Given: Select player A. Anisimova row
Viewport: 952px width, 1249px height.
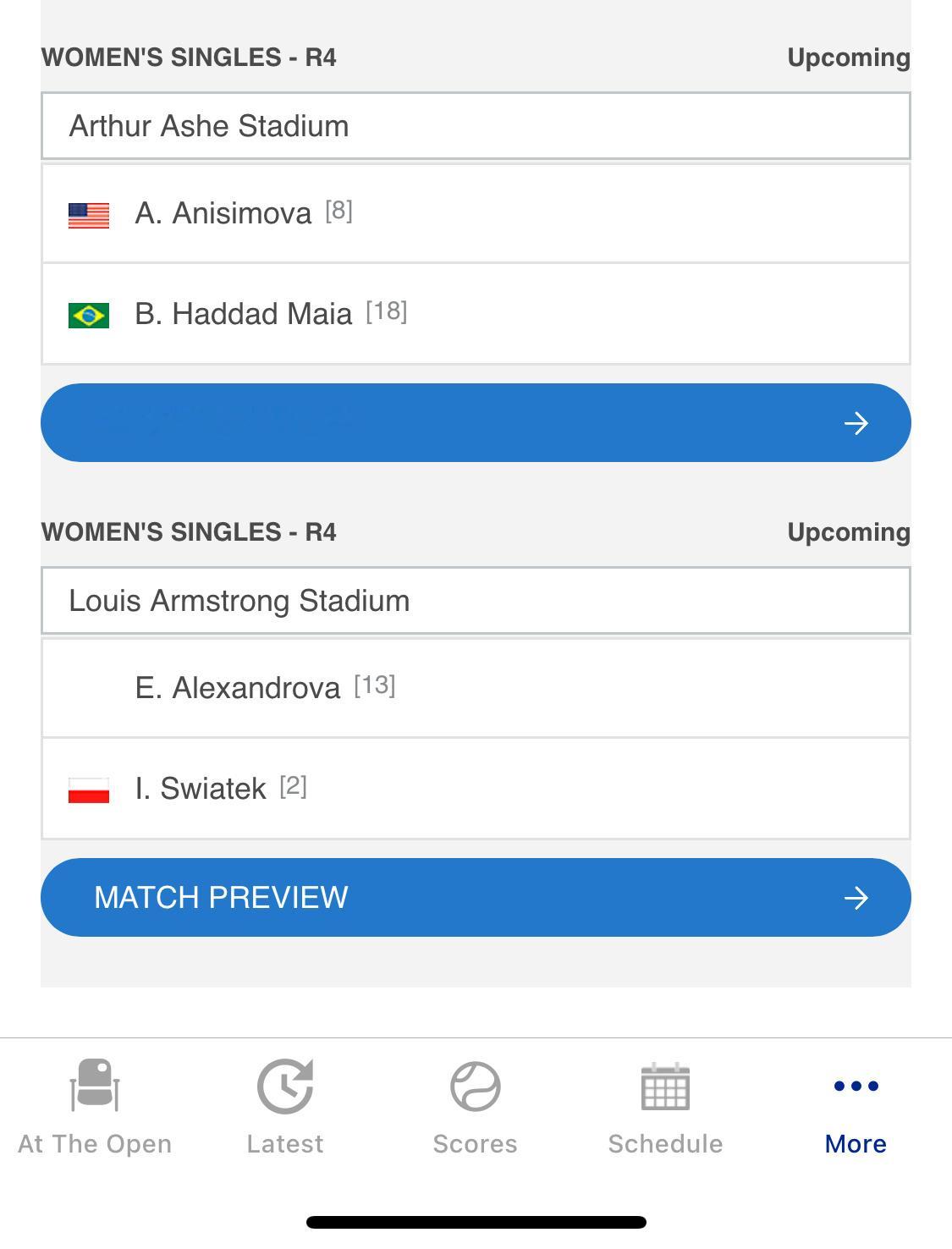Looking at the screenshot, I should 476,213.
